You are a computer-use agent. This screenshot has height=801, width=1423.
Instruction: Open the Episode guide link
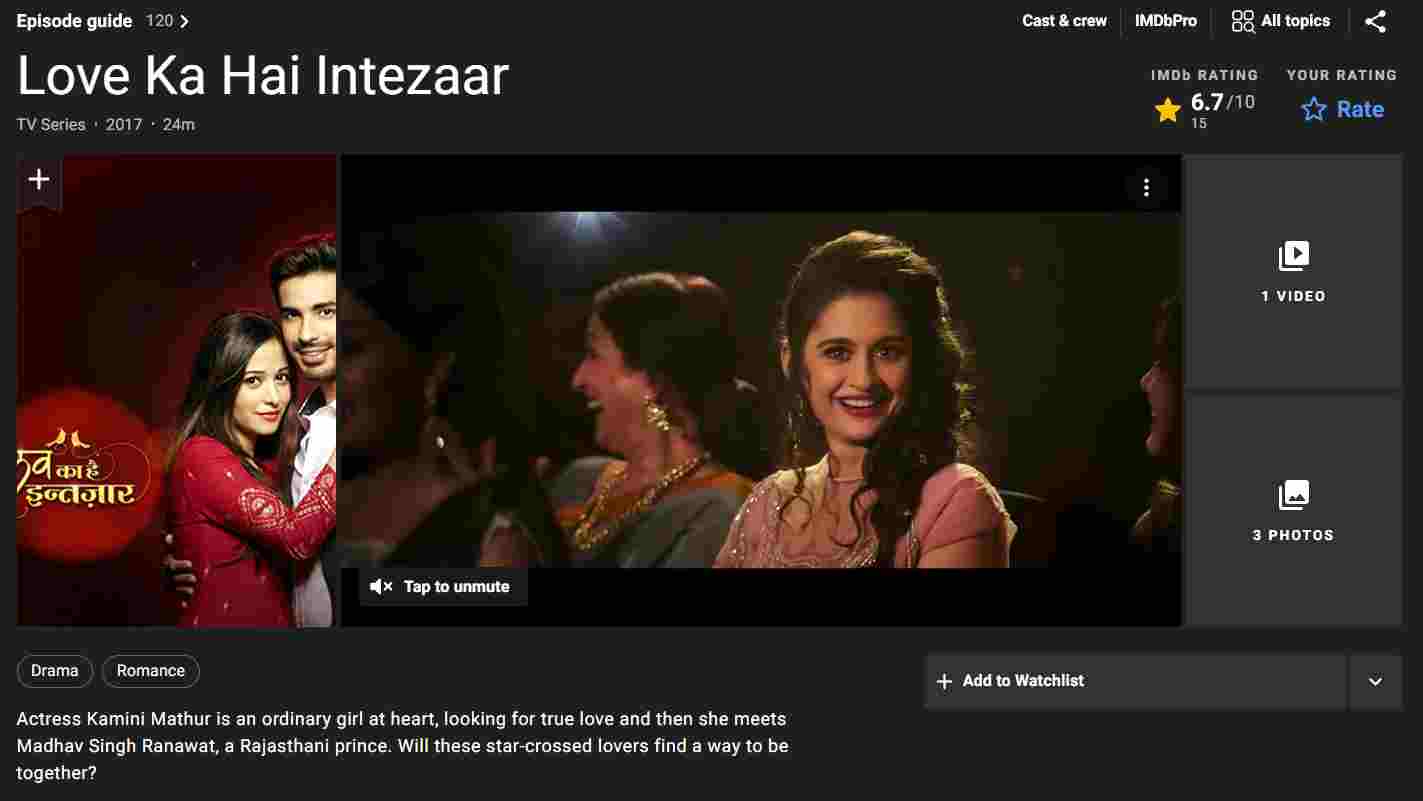tap(74, 21)
